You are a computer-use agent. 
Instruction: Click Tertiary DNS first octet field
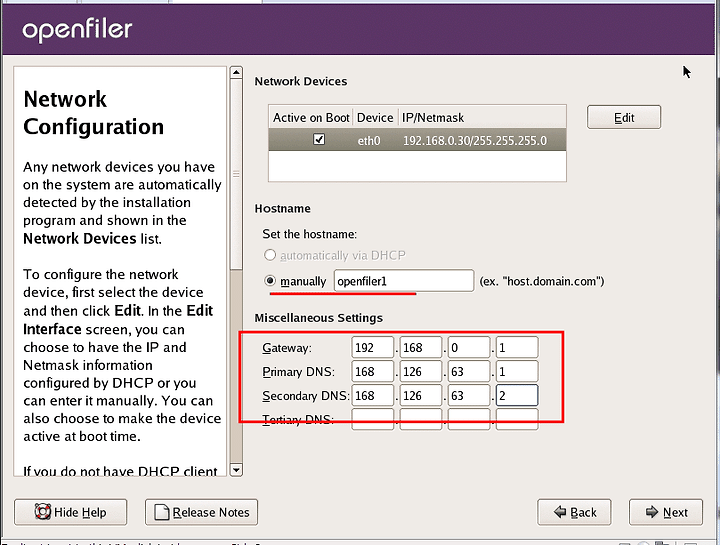[x=372, y=419]
